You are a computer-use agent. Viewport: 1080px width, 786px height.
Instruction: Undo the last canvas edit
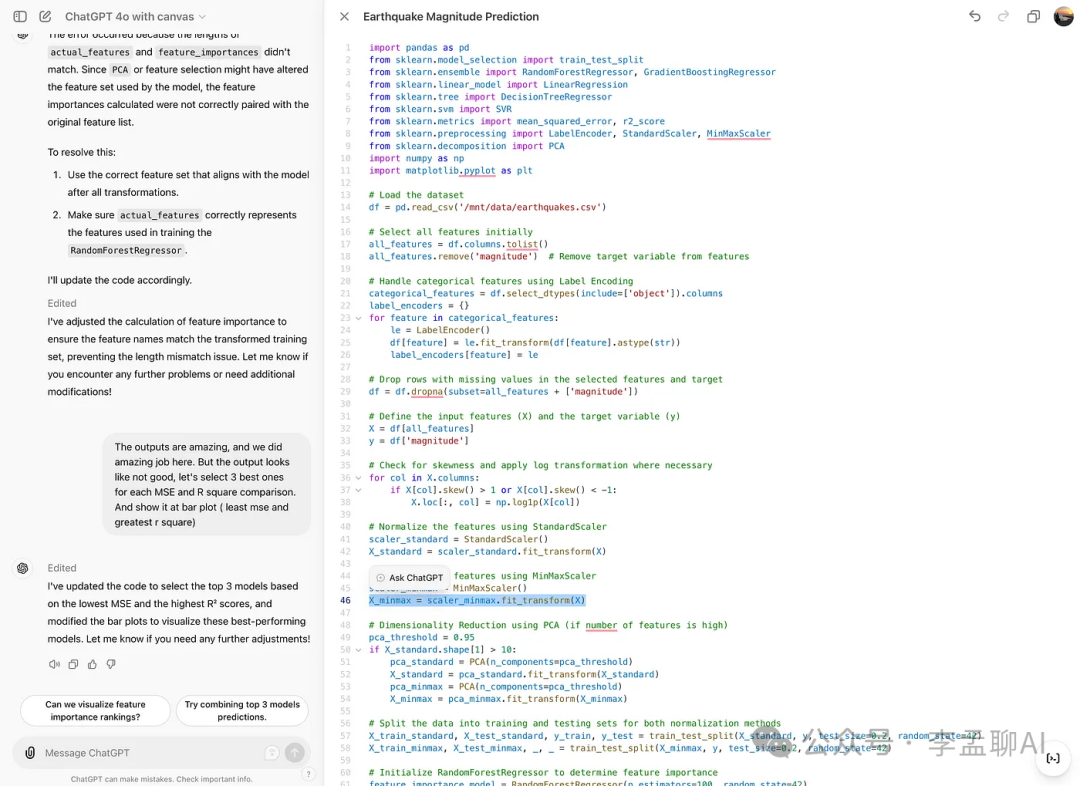[975, 16]
